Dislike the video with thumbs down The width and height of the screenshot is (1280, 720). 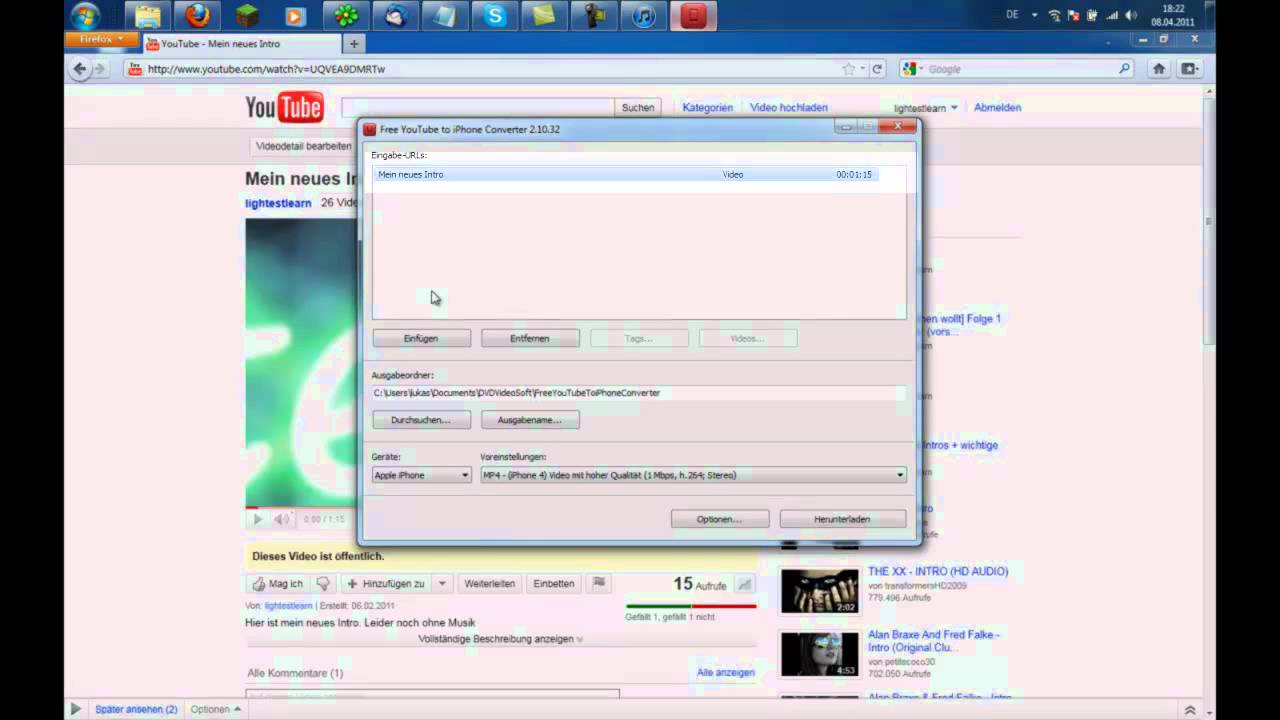point(322,583)
